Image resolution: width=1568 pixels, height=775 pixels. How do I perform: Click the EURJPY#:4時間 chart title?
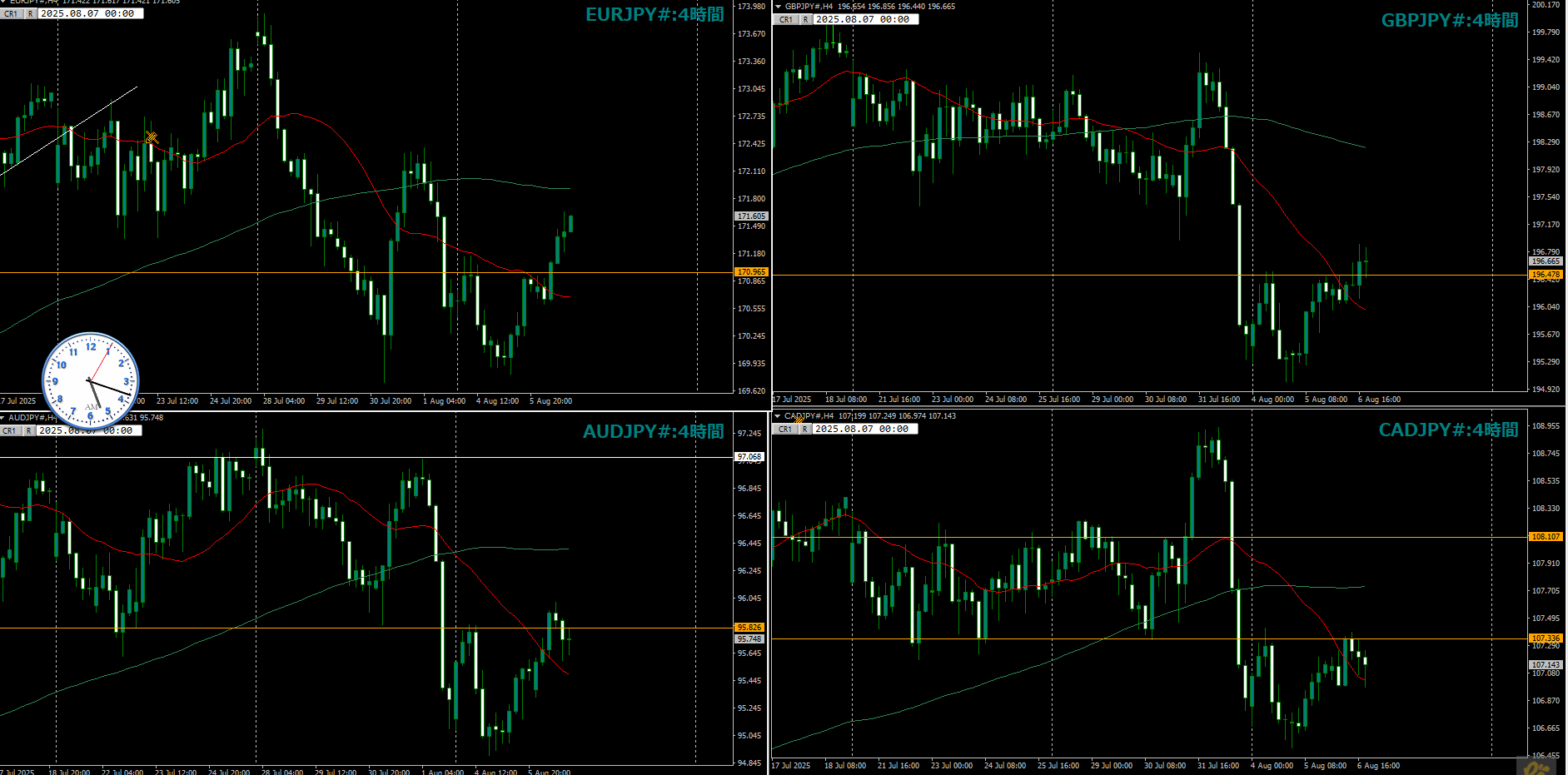(655, 14)
